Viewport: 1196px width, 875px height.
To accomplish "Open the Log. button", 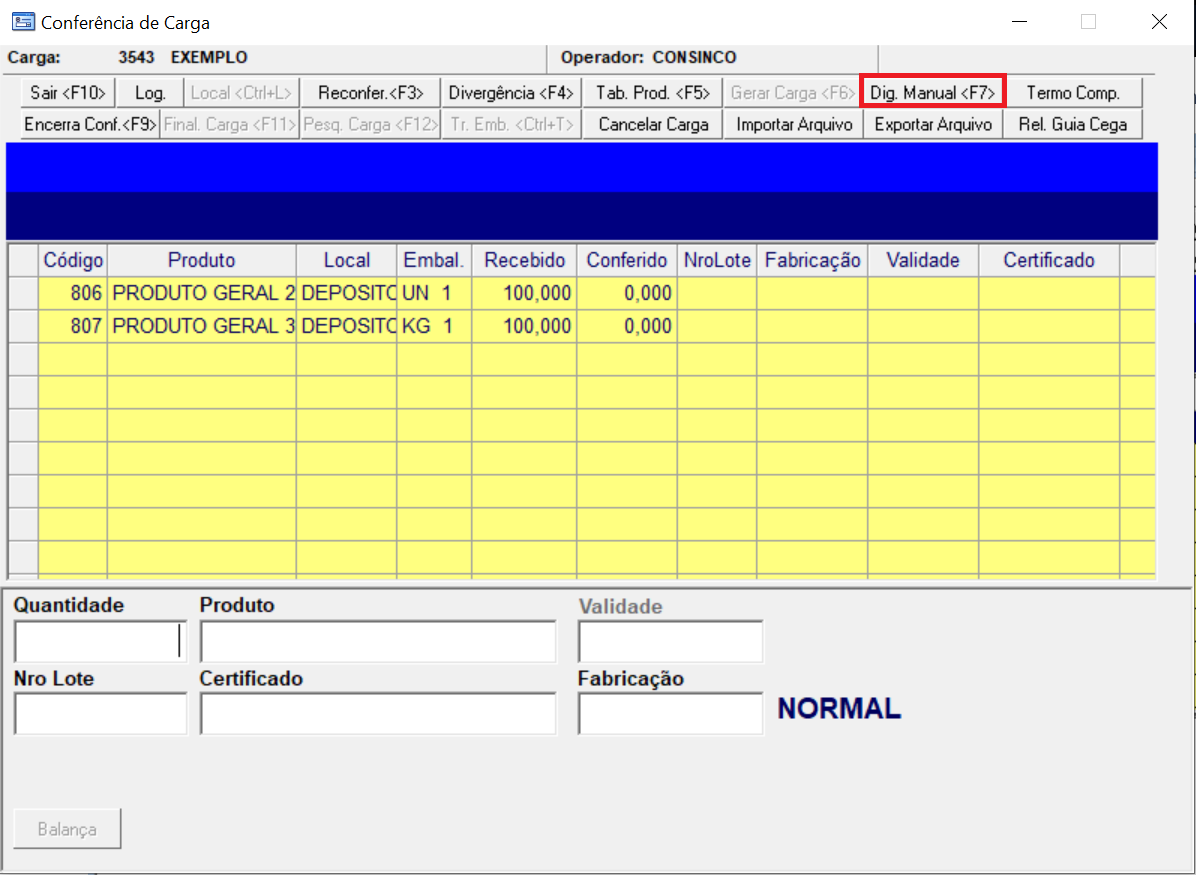I will point(150,92).
